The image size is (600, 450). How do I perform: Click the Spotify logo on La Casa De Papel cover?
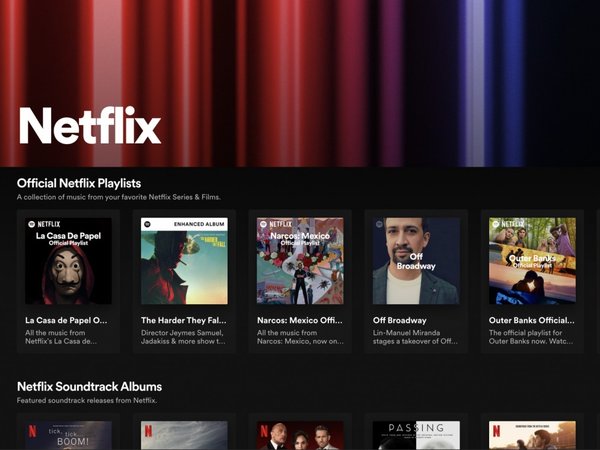[x=31, y=225]
